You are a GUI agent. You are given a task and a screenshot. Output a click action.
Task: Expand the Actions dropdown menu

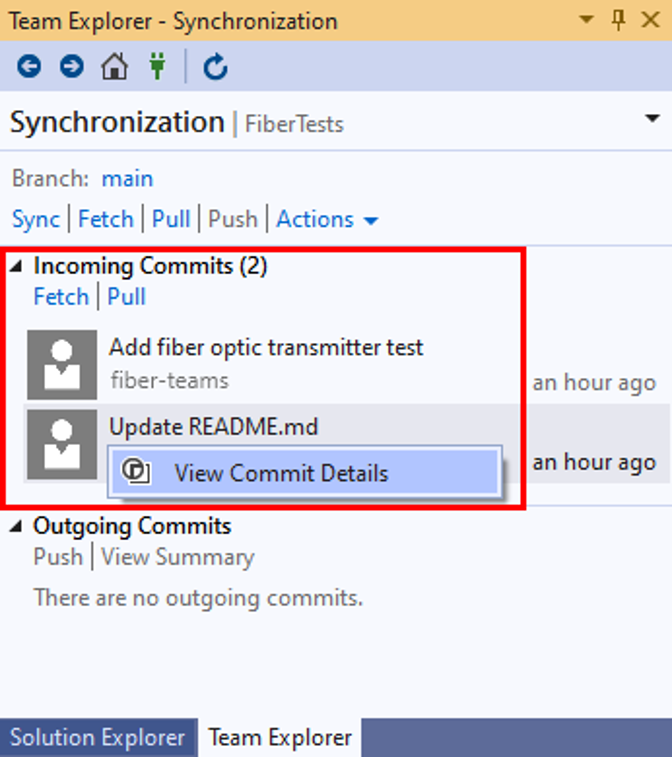pyautogui.click(x=327, y=220)
